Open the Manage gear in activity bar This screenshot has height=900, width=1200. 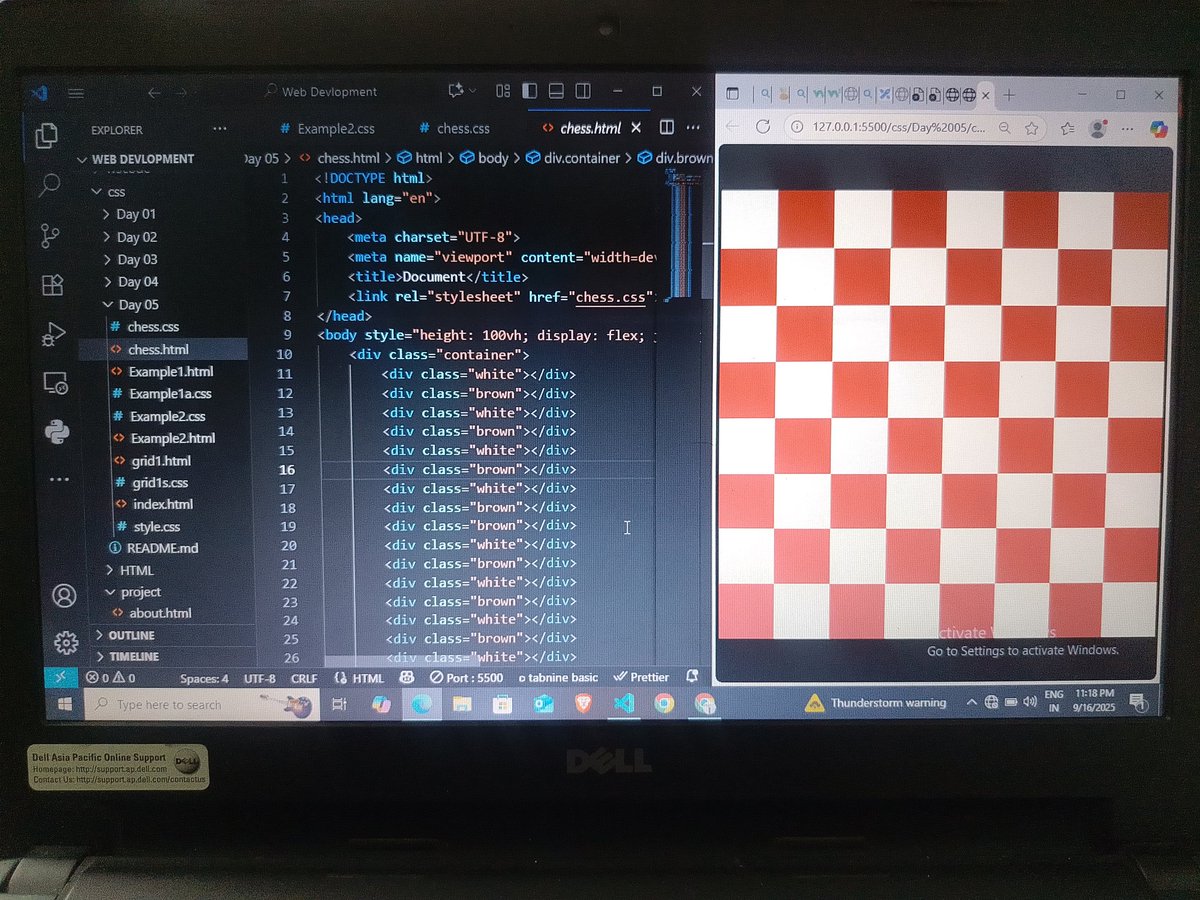pyautogui.click(x=66, y=642)
